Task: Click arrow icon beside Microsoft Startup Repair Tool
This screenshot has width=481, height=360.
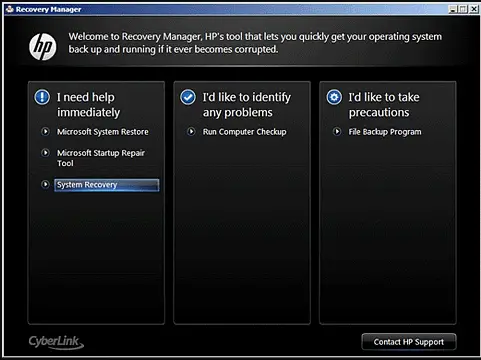Action: [x=45, y=153]
